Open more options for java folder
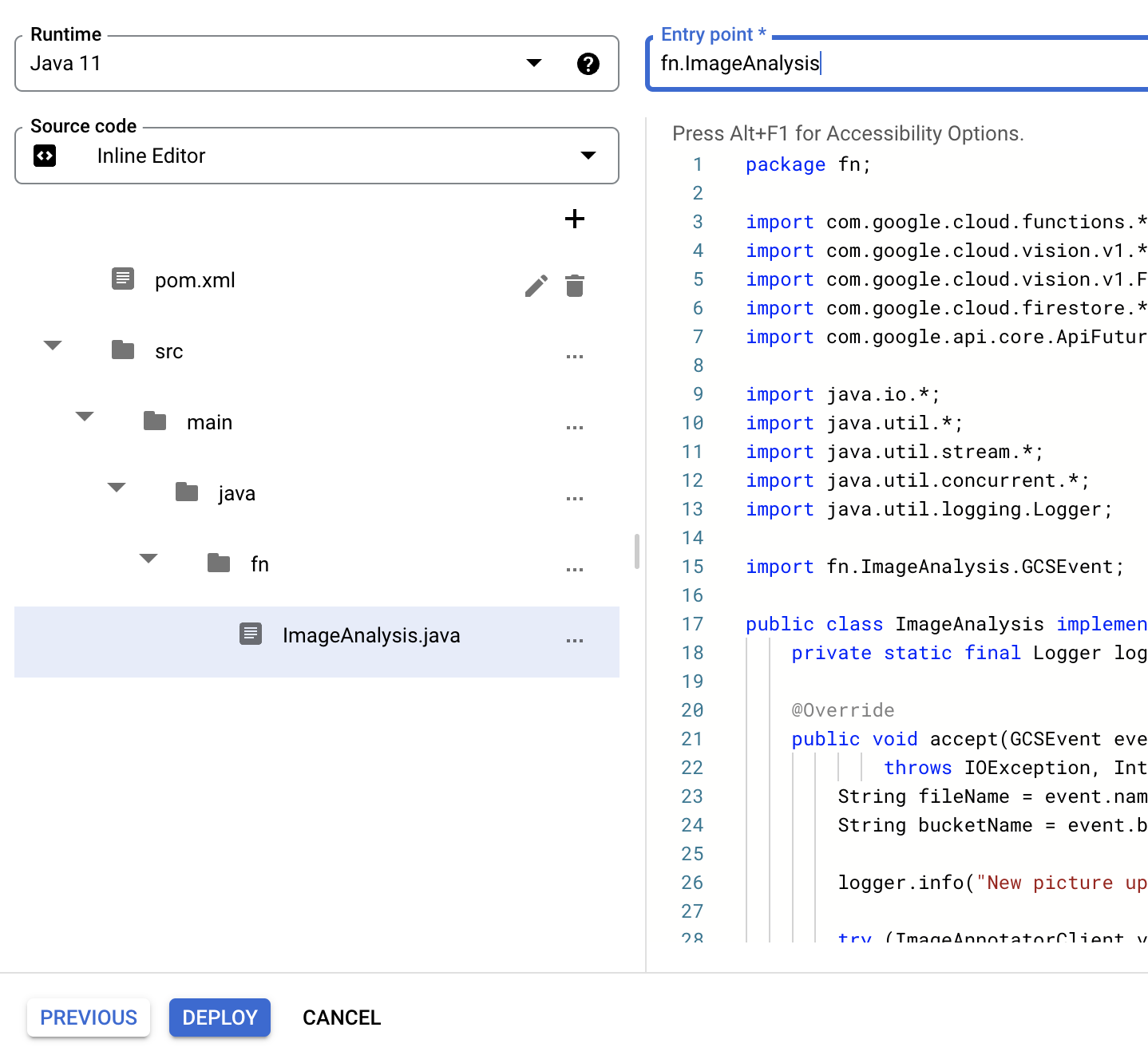Viewport: 1148px width, 1055px height. click(x=574, y=499)
